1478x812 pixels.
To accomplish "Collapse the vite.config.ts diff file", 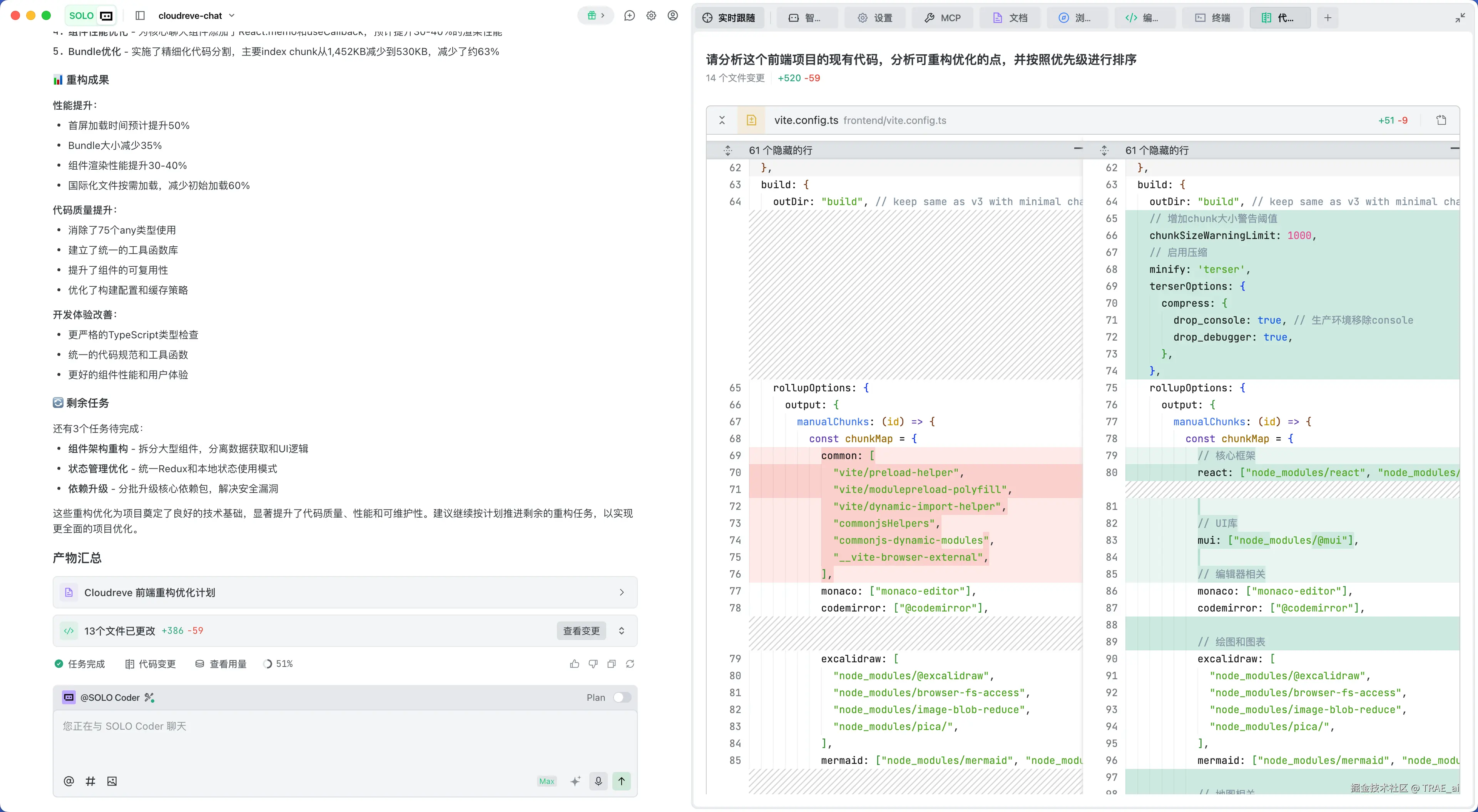I will point(722,120).
